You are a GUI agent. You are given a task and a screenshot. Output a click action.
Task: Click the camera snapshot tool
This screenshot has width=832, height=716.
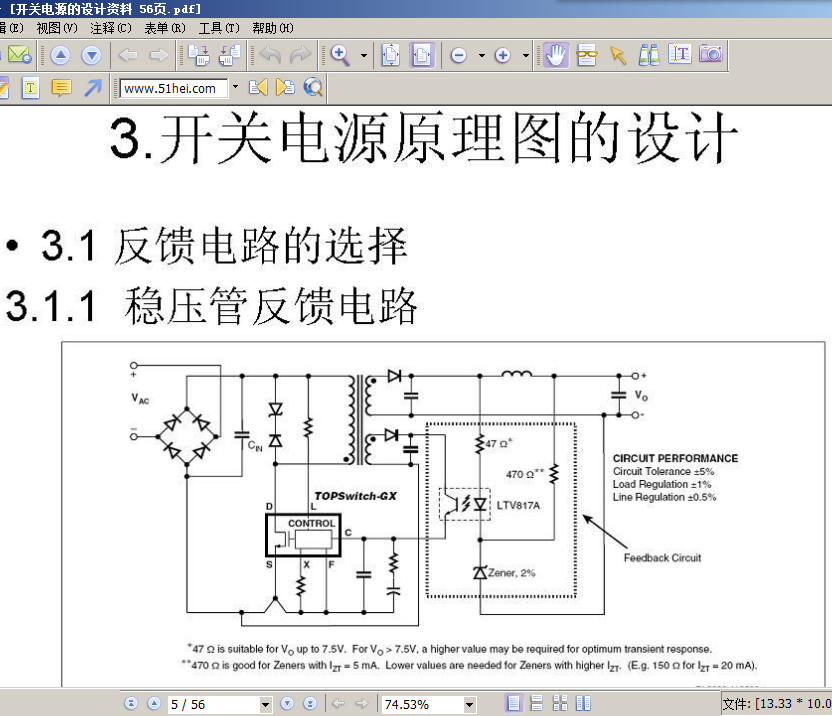[711, 54]
